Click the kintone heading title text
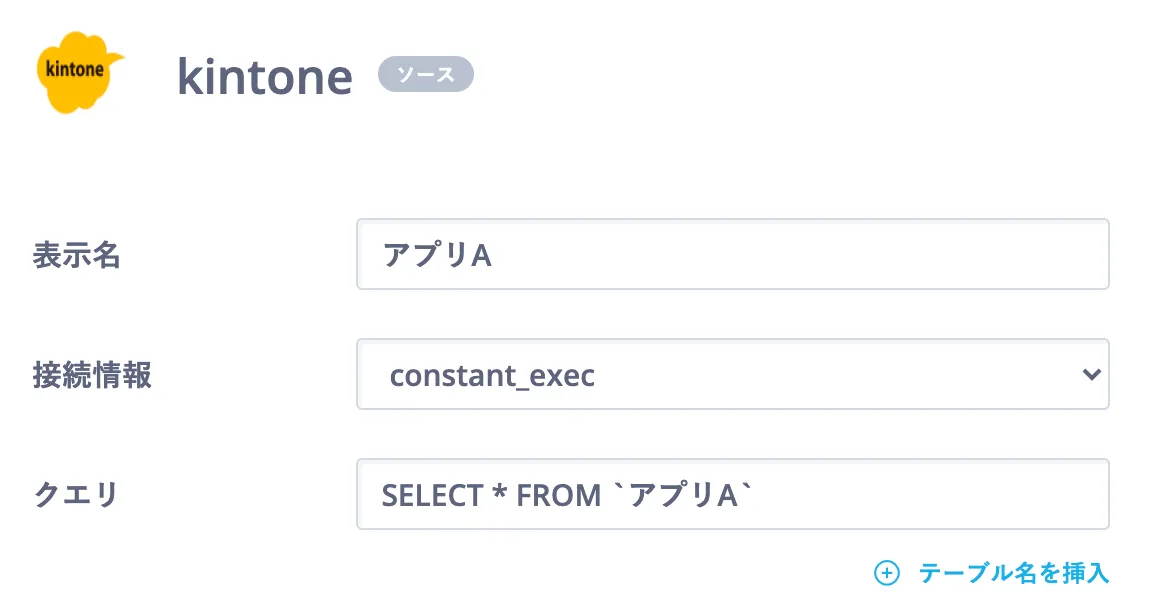Image resolution: width=1162 pixels, height=610 pixels. [x=265, y=77]
